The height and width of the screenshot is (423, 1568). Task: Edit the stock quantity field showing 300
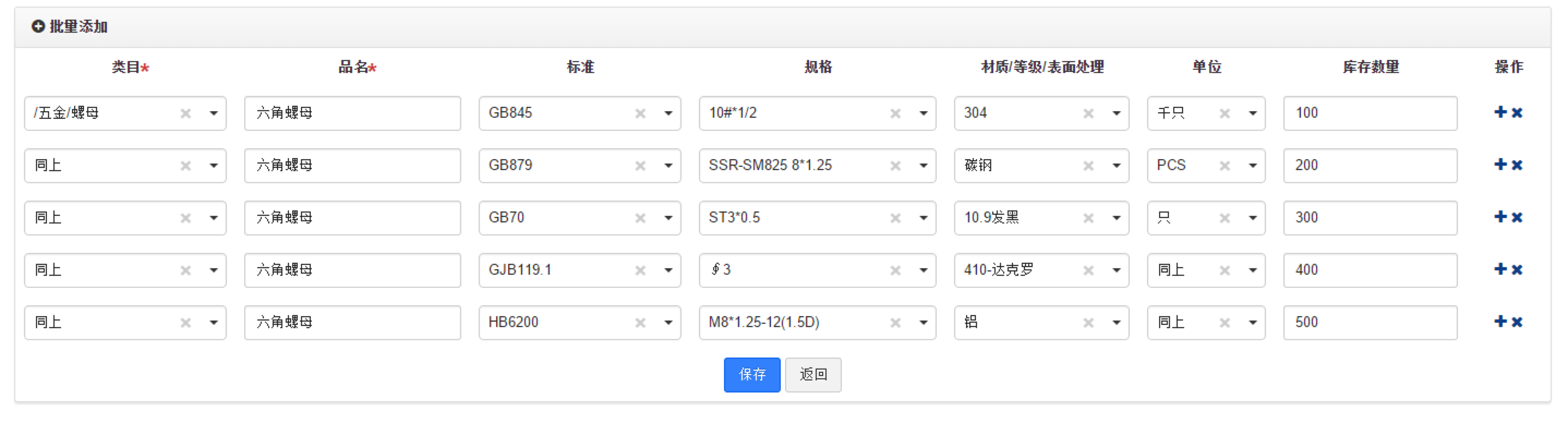pos(1370,218)
